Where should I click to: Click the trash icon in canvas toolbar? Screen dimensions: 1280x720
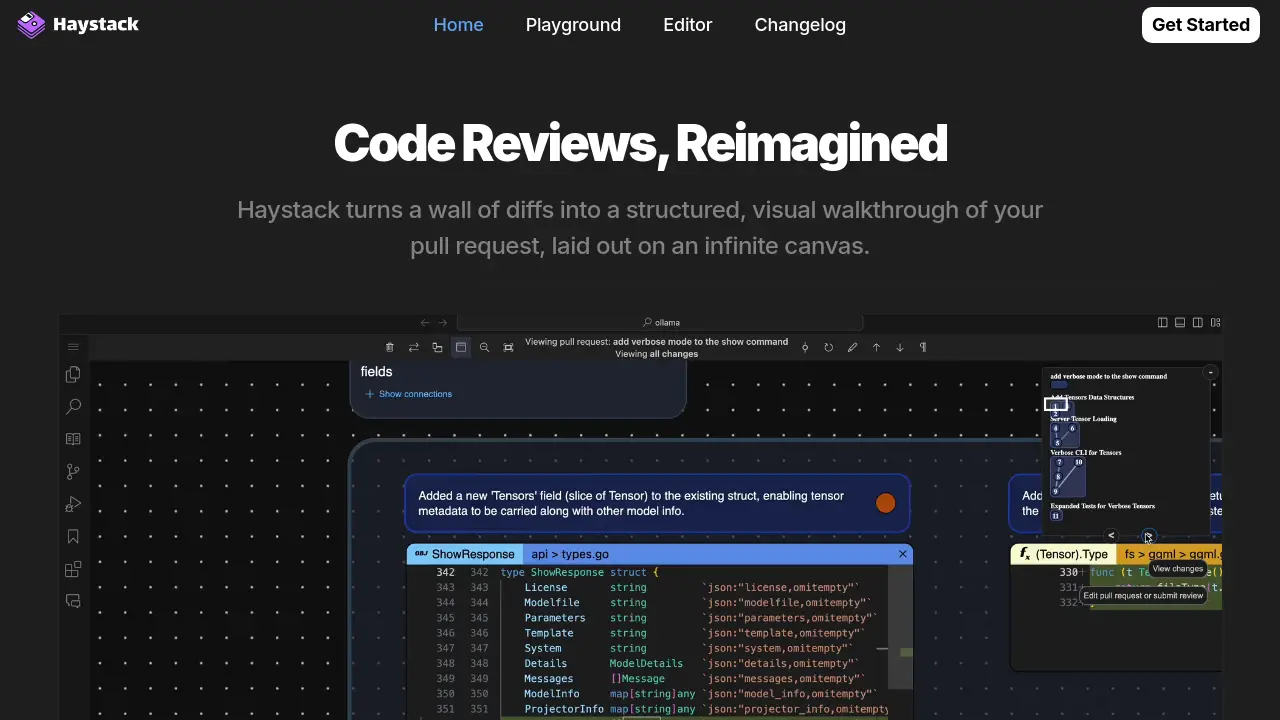pos(390,347)
